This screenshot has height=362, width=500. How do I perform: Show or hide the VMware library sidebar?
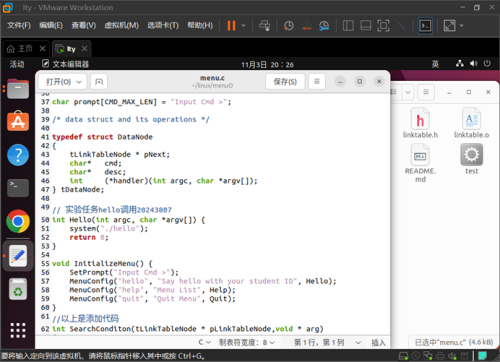[x=348, y=26]
